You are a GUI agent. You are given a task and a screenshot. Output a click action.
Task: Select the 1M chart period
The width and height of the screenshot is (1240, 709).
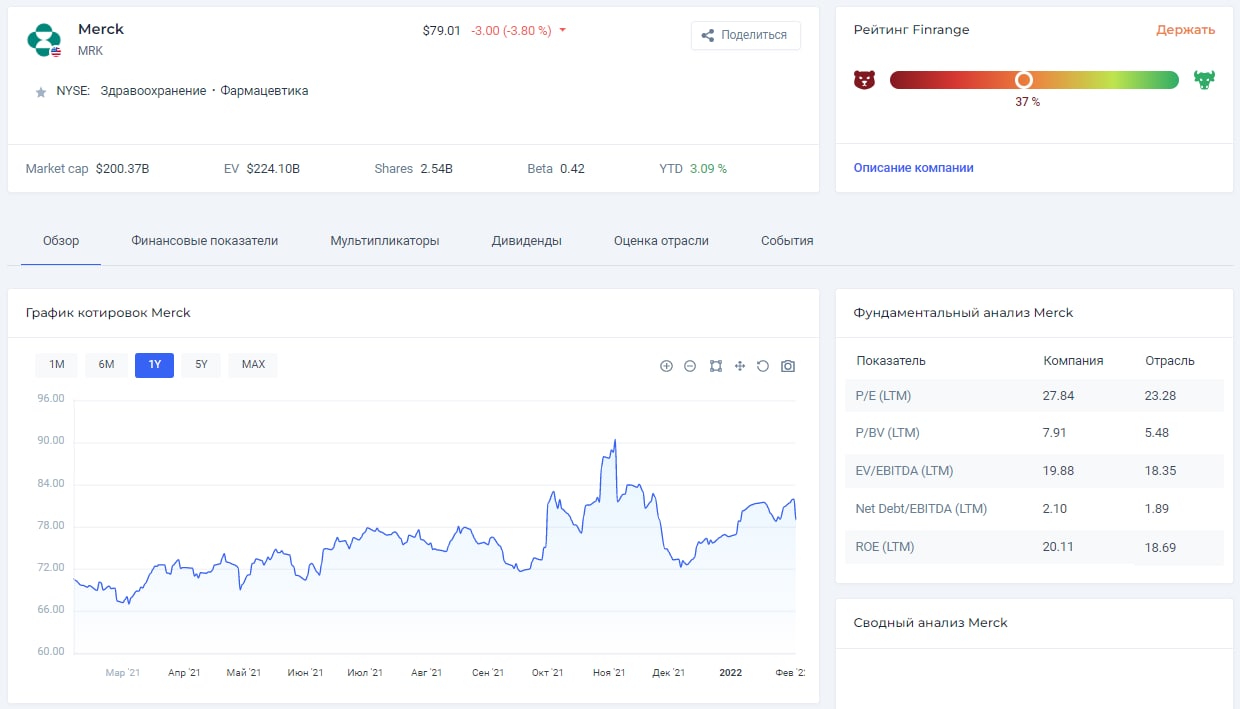coord(56,365)
